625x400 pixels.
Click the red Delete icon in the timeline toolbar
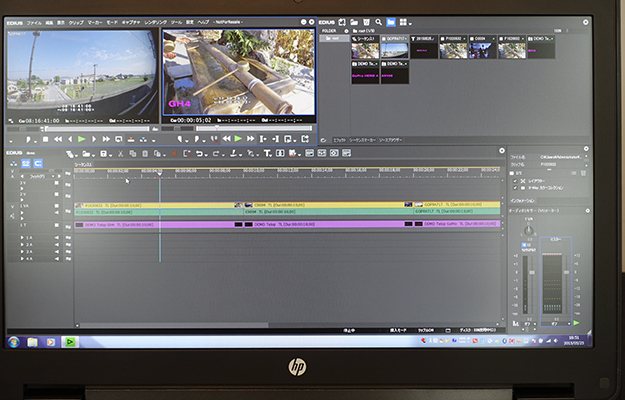(x=172, y=153)
